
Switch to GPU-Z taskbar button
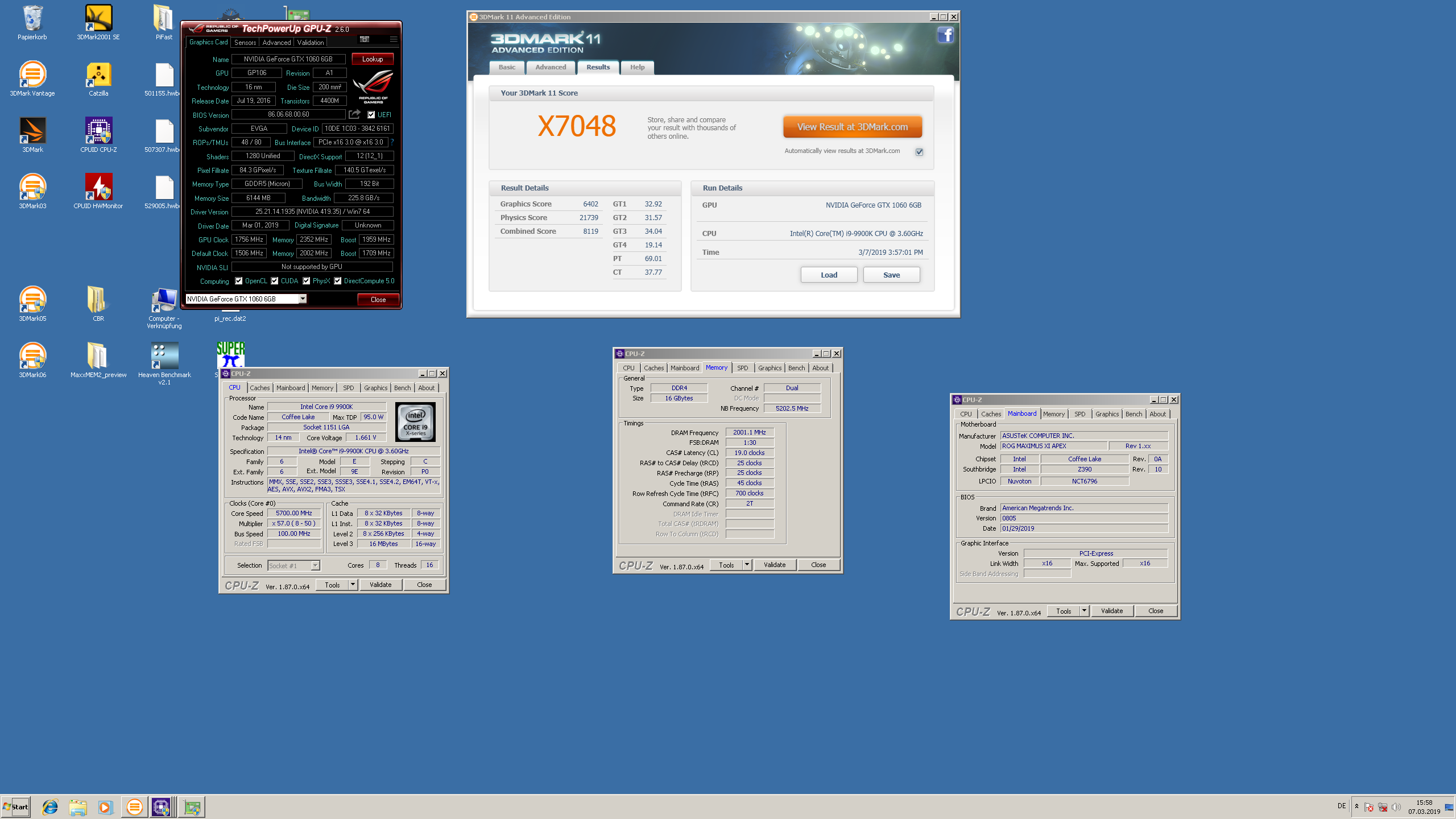click(192, 807)
